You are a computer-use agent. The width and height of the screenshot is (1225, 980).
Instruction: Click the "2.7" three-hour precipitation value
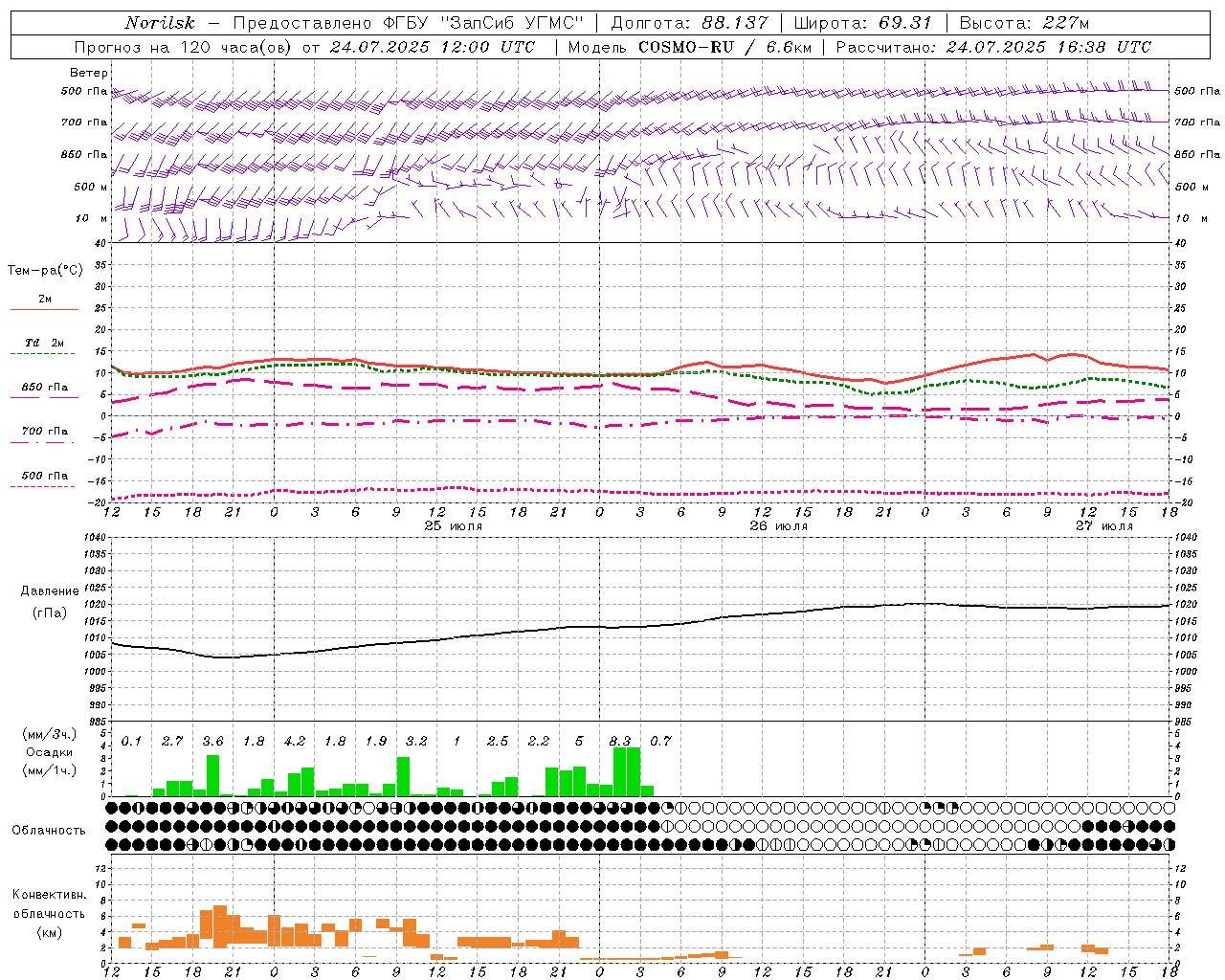point(172,742)
